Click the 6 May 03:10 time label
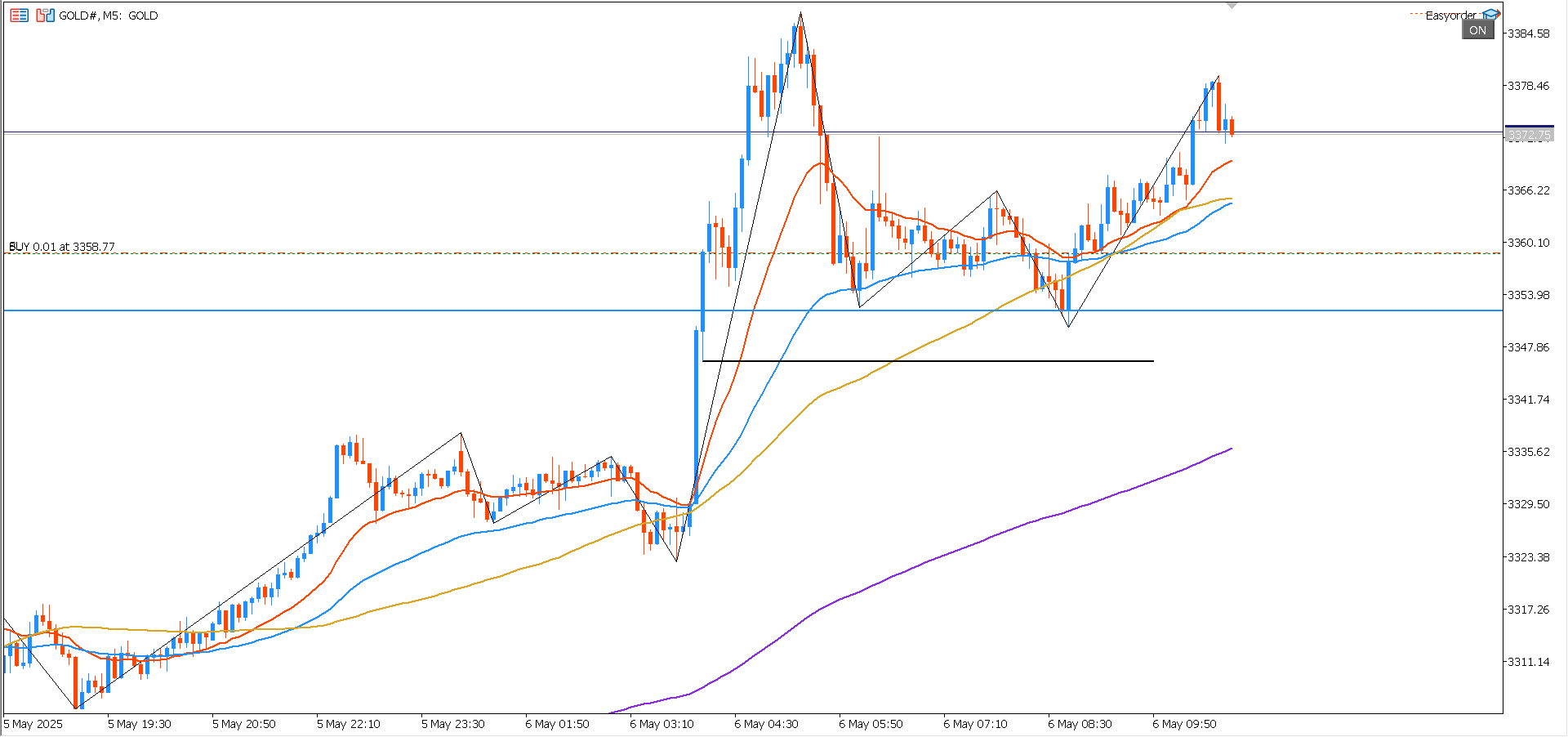1568x737 pixels. (661, 724)
